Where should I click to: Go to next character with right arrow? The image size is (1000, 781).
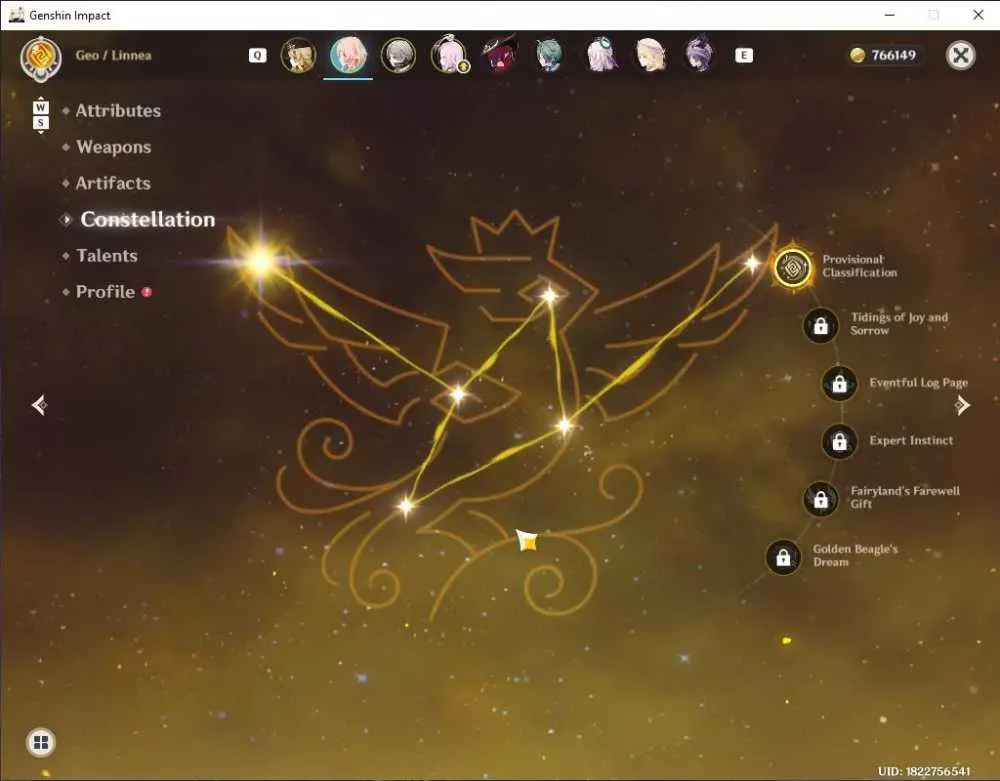click(x=962, y=405)
